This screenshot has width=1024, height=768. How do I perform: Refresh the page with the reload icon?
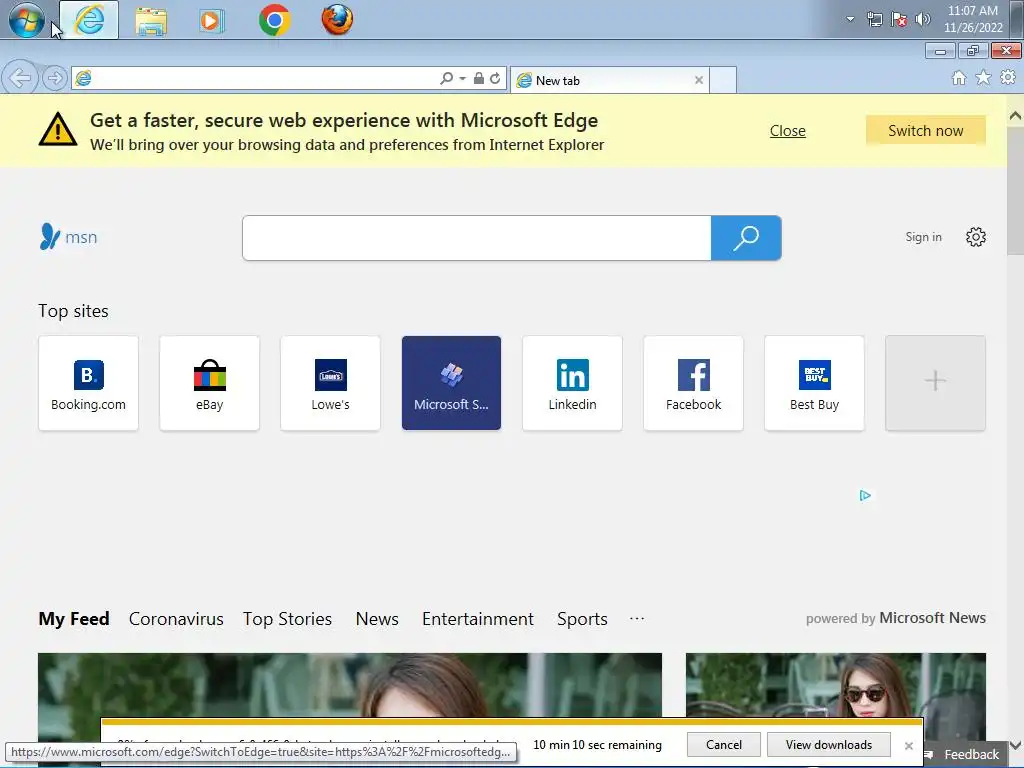[x=496, y=78]
